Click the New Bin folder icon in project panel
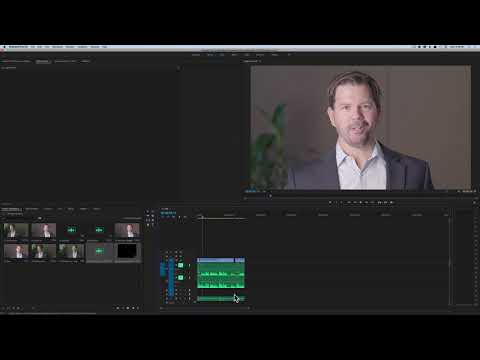 click(x=128, y=308)
